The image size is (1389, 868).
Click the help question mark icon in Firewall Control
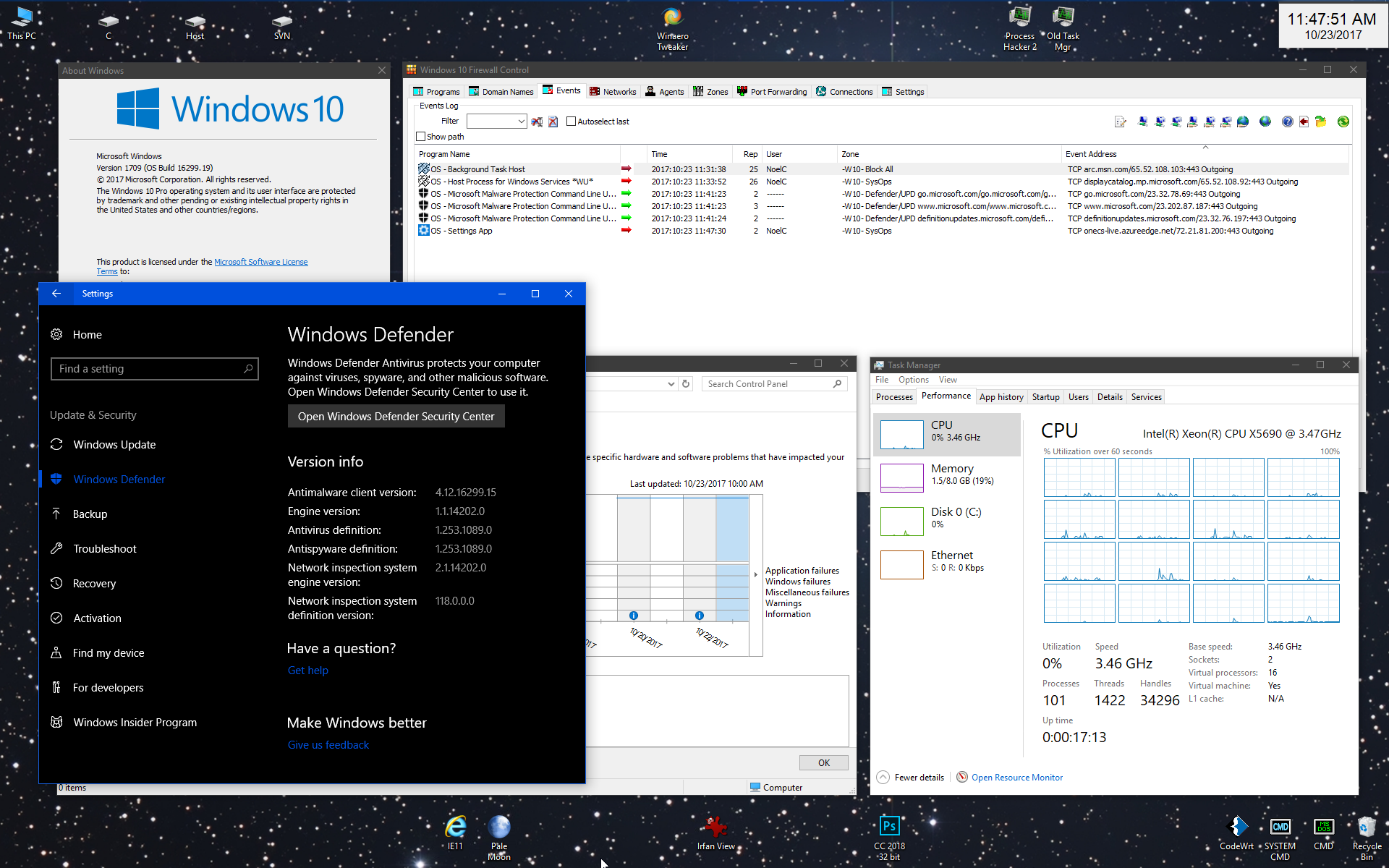[x=1287, y=122]
